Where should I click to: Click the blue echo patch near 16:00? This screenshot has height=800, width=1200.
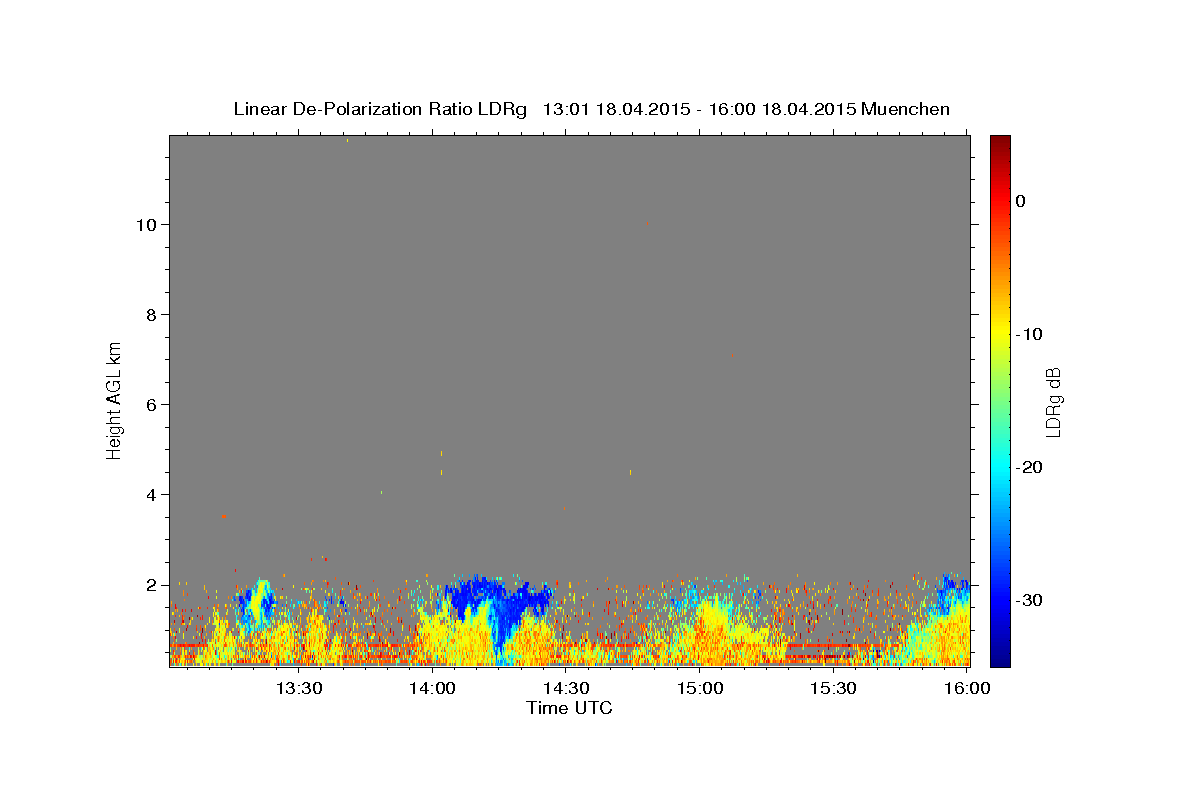(952, 592)
